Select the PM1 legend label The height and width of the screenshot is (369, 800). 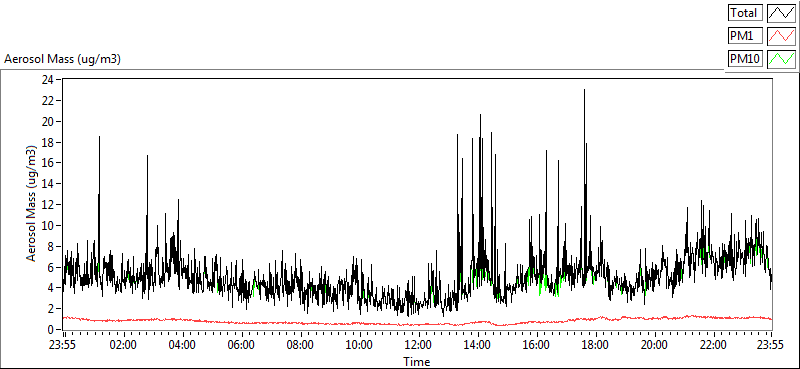click(745, 36)
